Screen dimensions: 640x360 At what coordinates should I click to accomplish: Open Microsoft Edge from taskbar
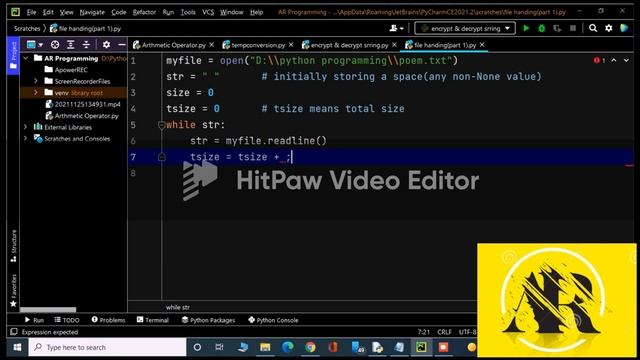pos(288,347)
